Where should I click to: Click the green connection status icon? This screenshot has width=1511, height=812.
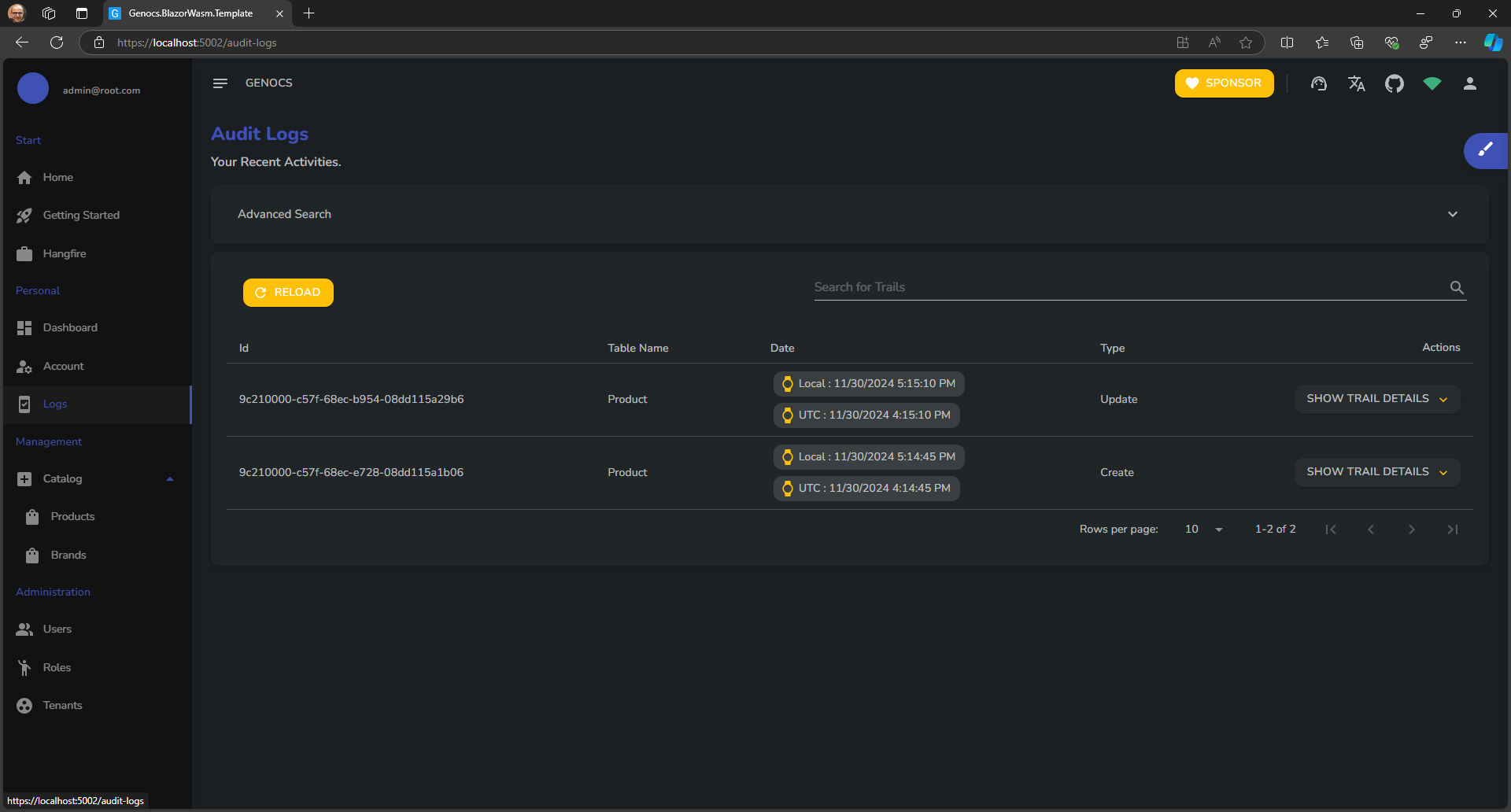(x=1432, y=83)
